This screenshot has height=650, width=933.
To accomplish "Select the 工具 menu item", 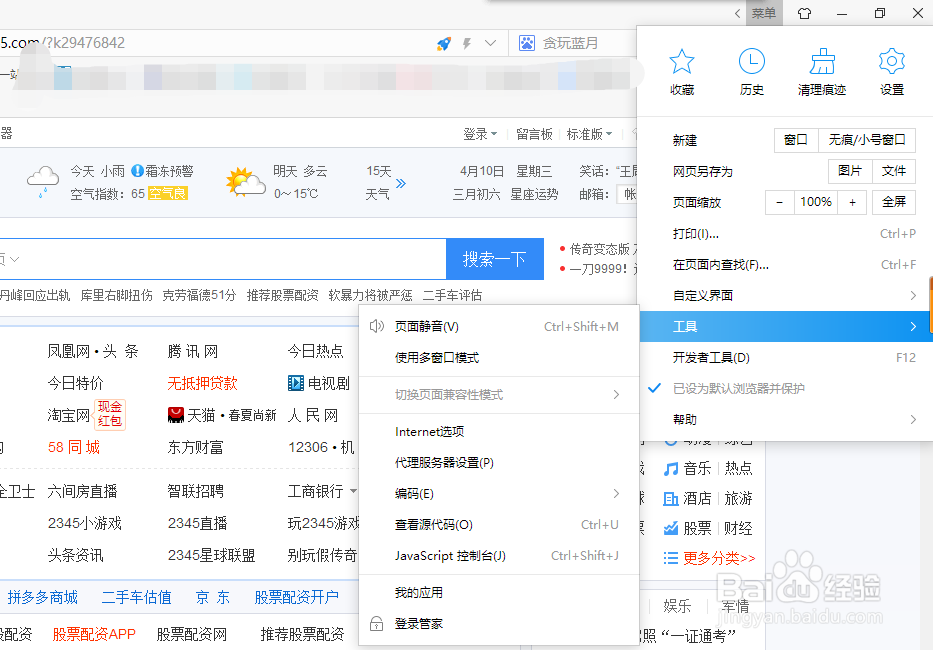I will click(x=786, y=326).
